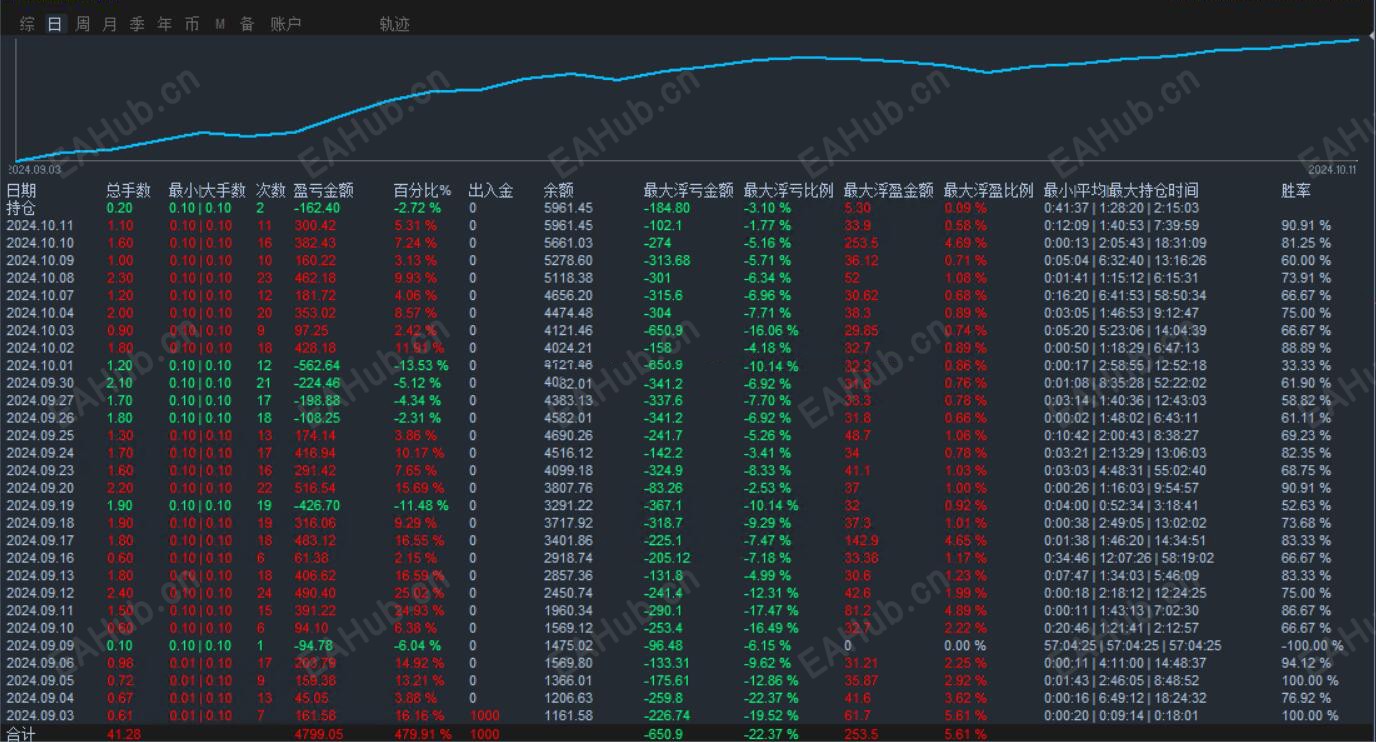Click the 胜率 column header
Viewport: 1376px width, 742px height.
pyautogui.click(x=1296, y=190)
